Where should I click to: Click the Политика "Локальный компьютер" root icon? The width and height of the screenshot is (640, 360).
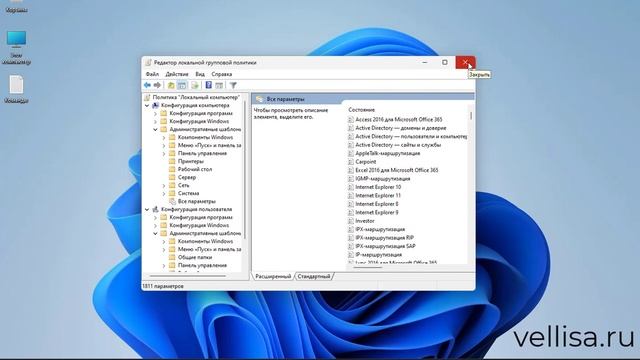coord(147,97)
